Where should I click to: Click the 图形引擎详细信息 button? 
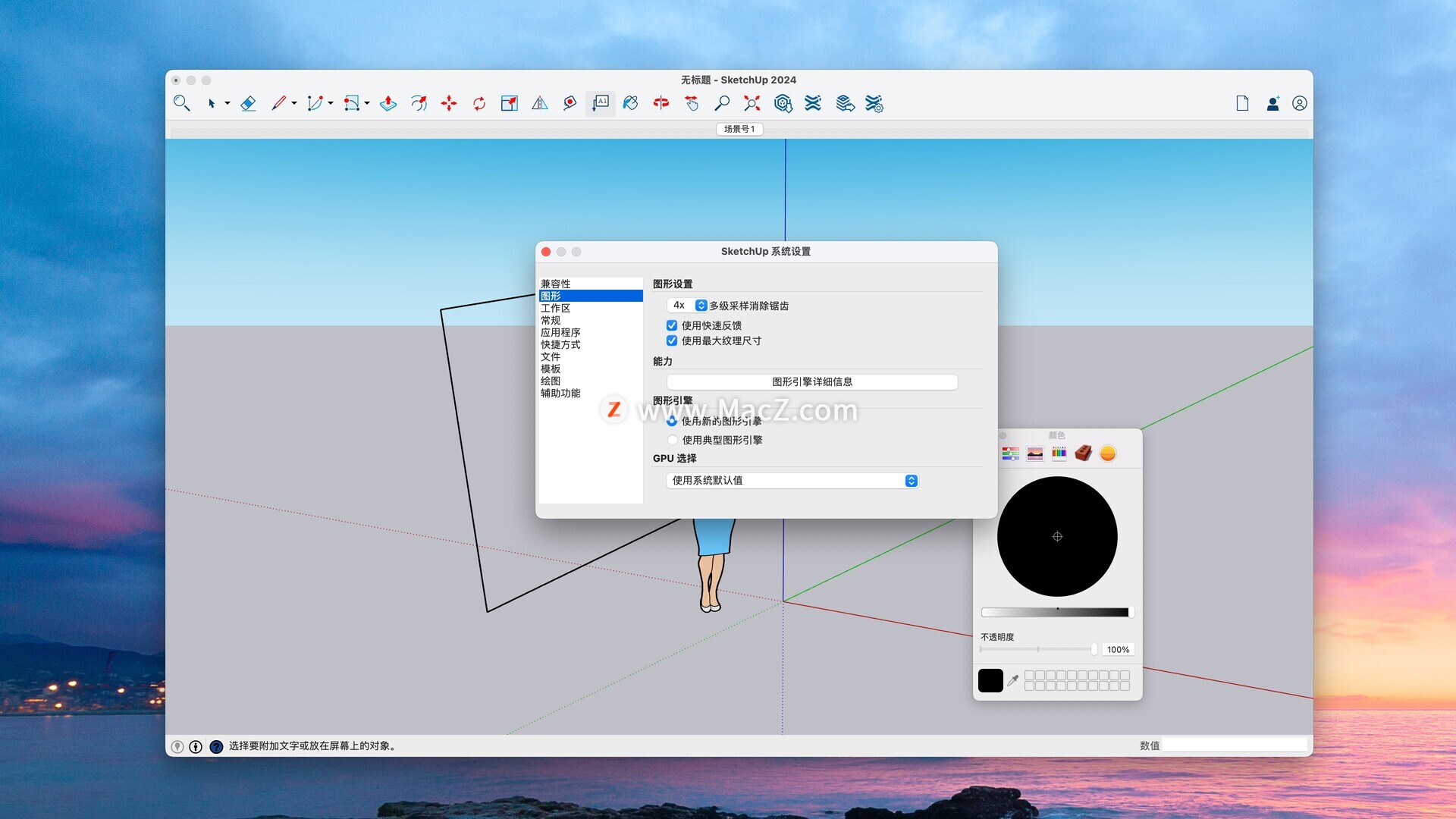[812, 381]
